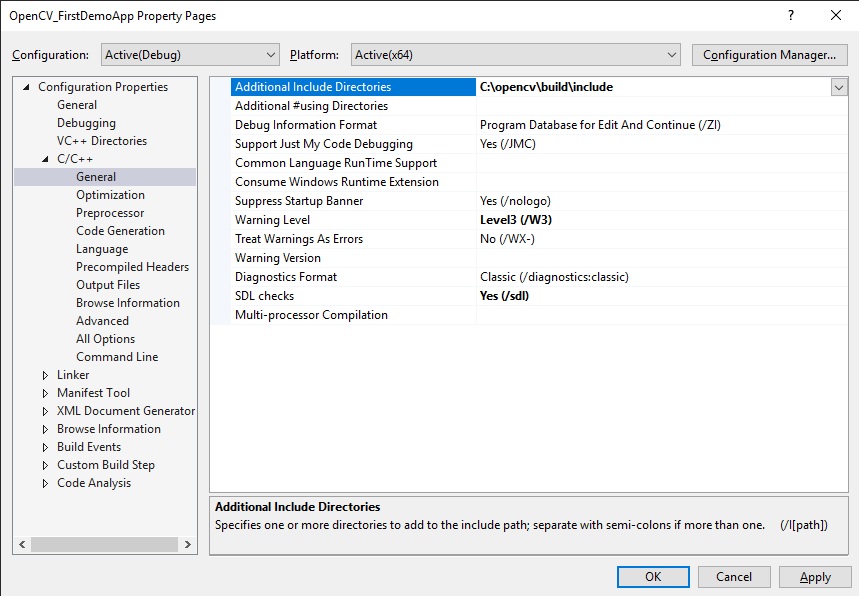859x596 pixels.
Task: Click the Help question mark icon
Action: [x=790, y=15]
